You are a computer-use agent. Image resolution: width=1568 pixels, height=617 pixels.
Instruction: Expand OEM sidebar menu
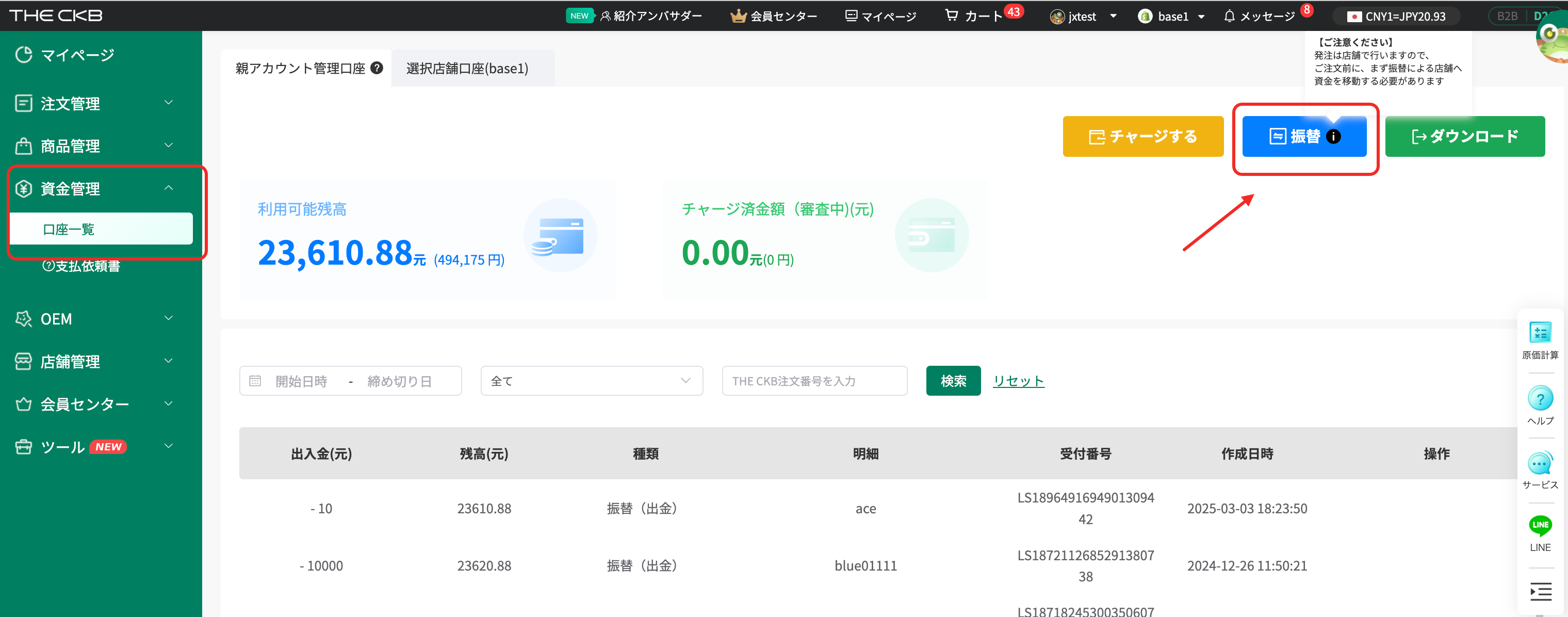pyautogui.click(x=169, y=318)
